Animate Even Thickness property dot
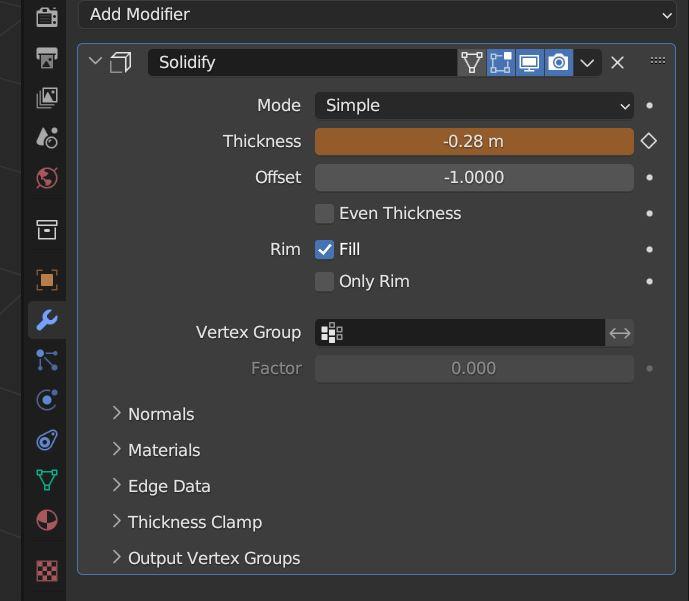The height and width of the screenshot is (601, 689). pos(649,214)
